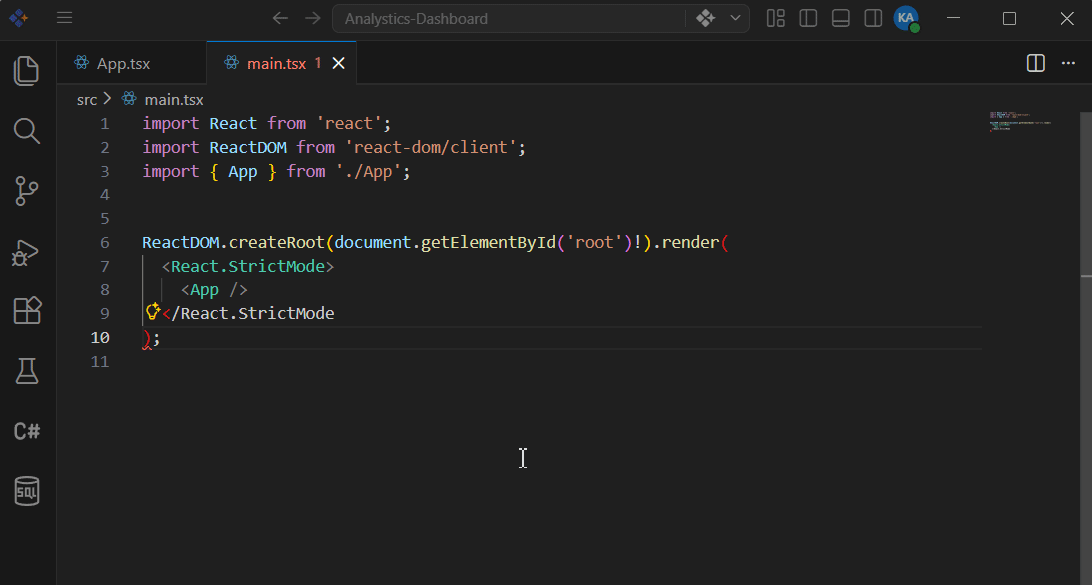Image resolution: width=1092 pixels, height=585 pixels.
Task: Click line number 11 in the gutter
Action: [100, 361]
